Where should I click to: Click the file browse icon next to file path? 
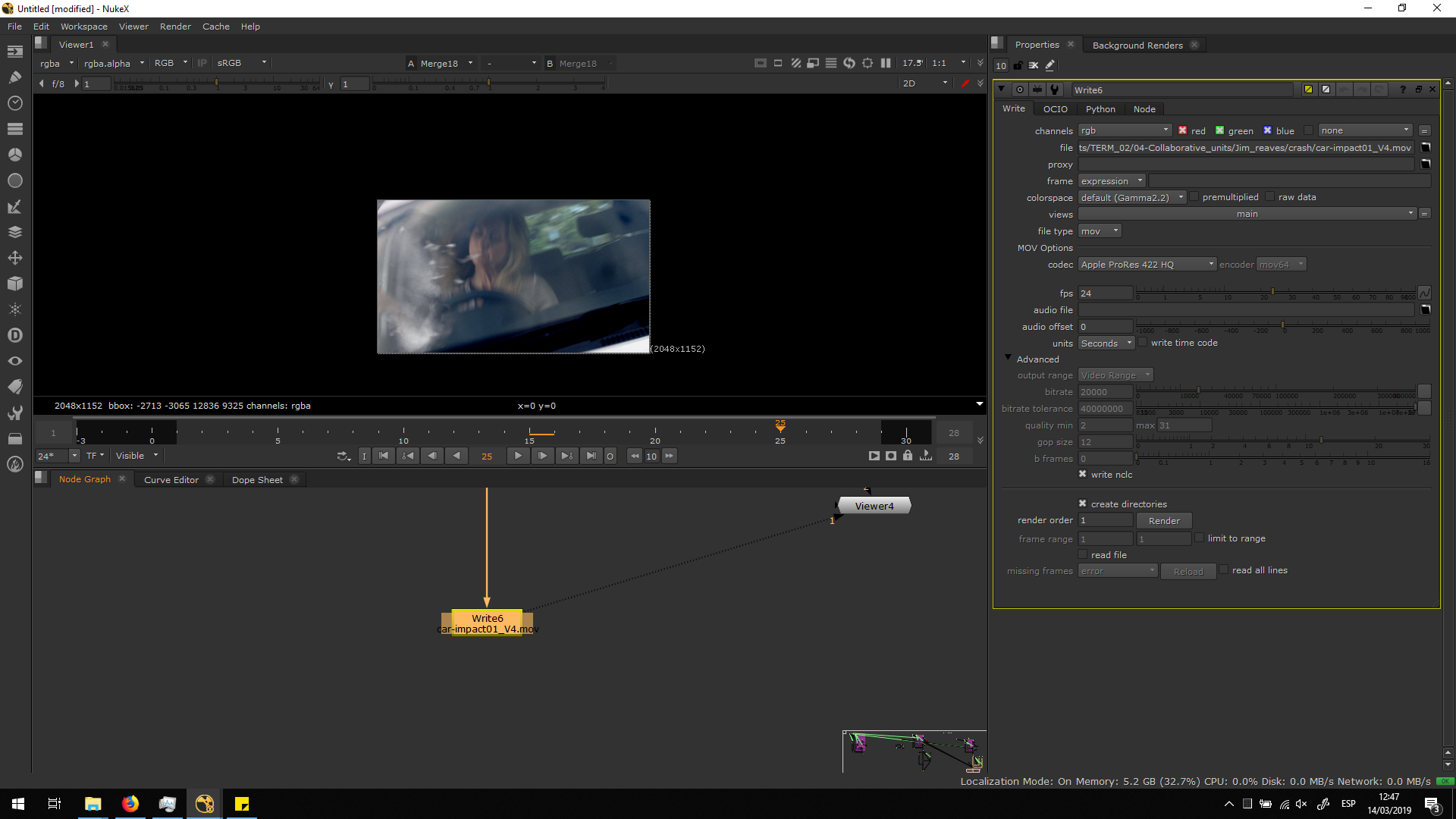tap(1425, 148)
